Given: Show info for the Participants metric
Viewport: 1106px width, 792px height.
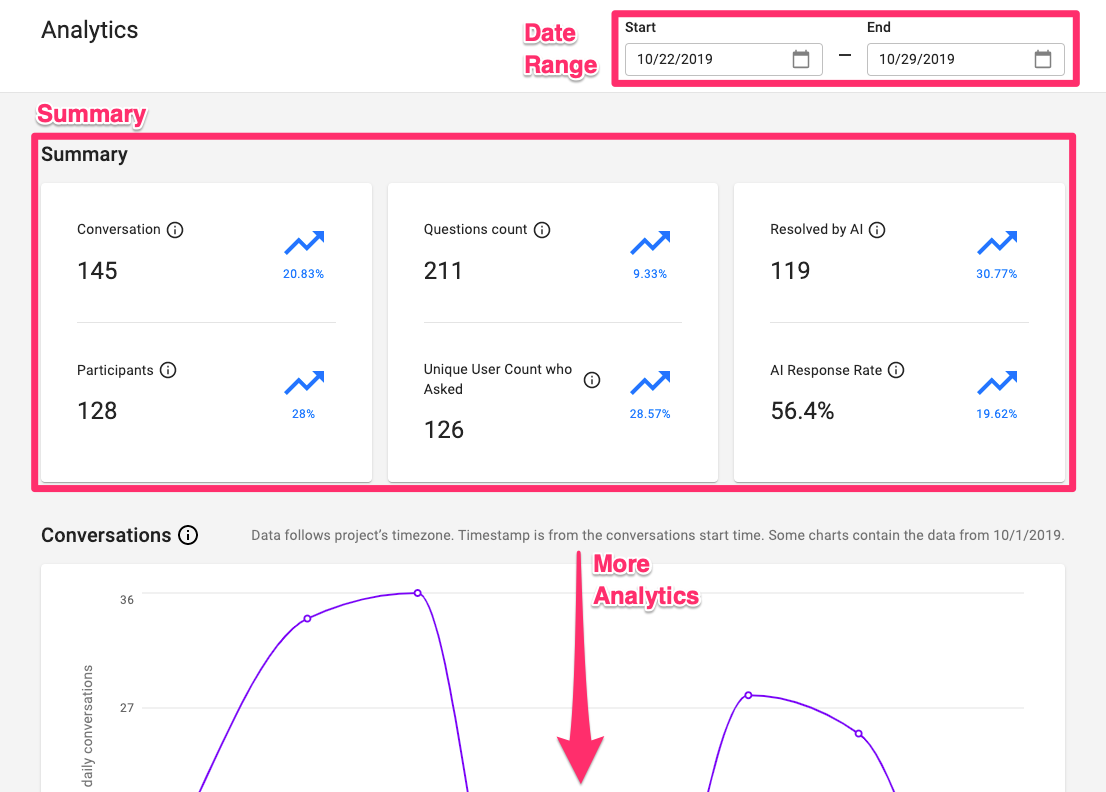Looking at the screenshot, I should (x=168, y=370).
